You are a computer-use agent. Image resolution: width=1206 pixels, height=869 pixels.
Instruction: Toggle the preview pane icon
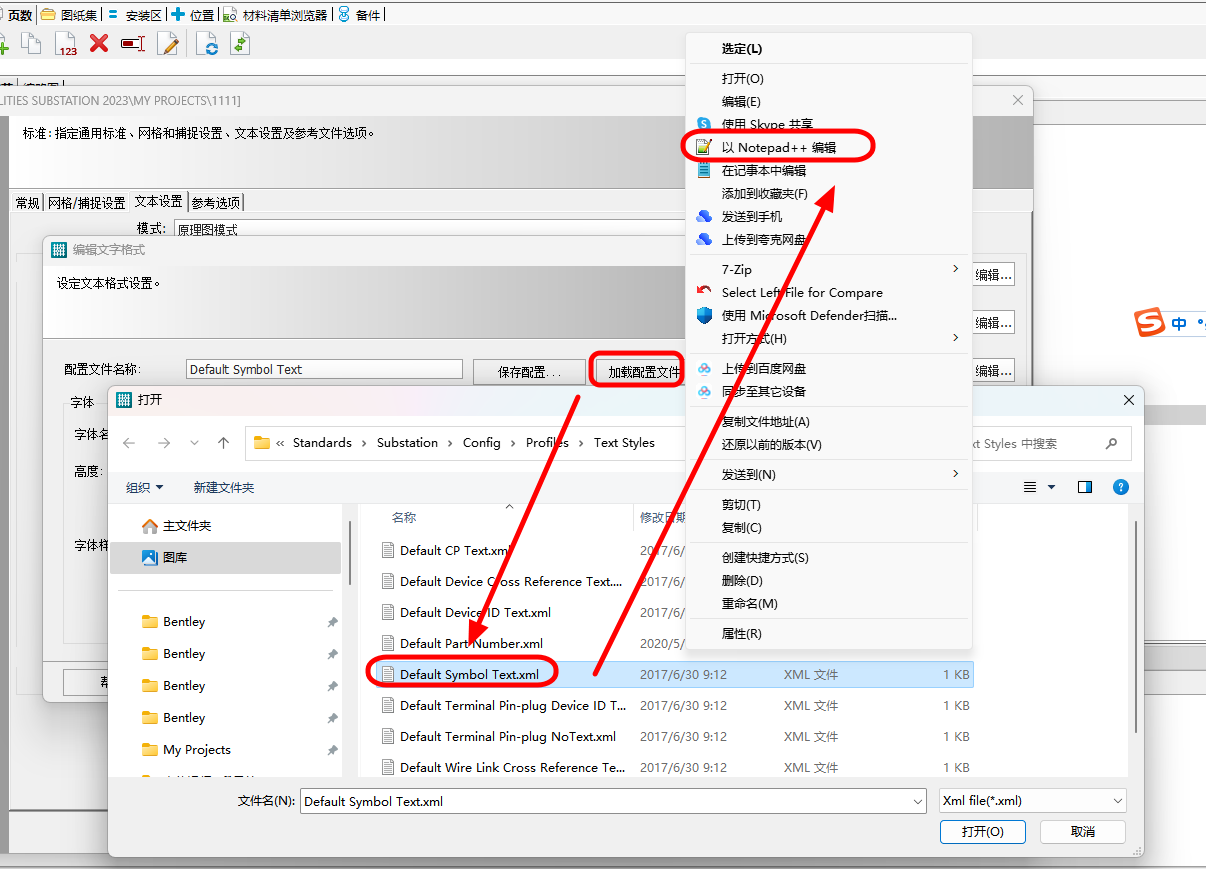1085,487
